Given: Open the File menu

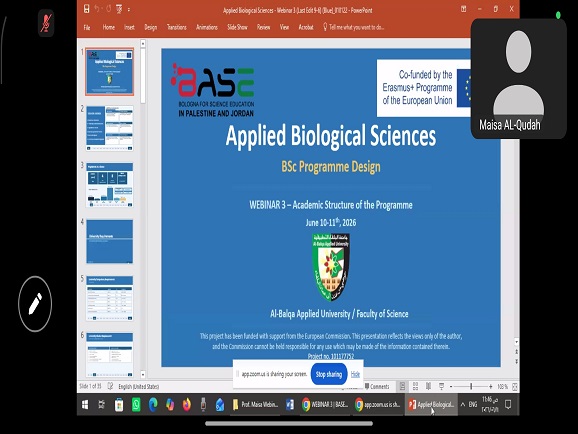Looking at the screenshot, I should click(87, 27).
